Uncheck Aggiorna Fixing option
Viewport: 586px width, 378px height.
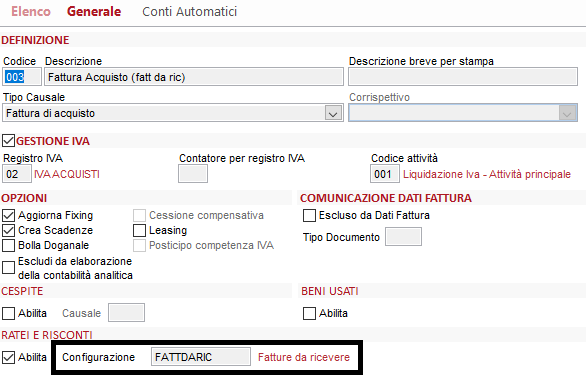click(x=8, y=215)
